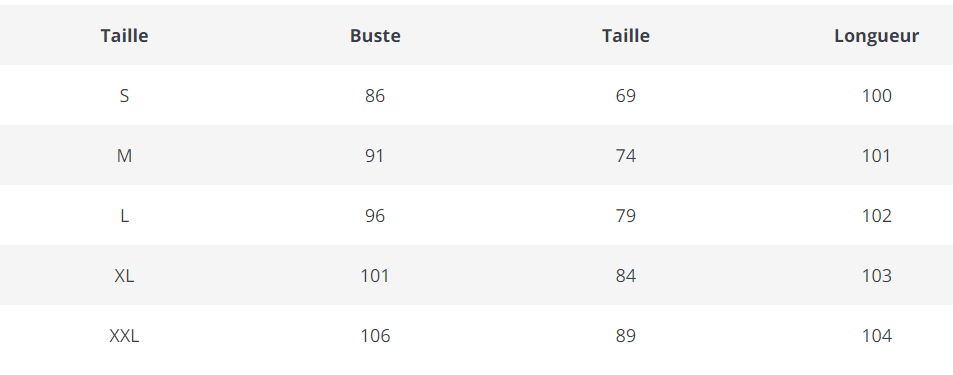Click the size L cell
Screen dimensions: 953x375
[x=125, y=216]
